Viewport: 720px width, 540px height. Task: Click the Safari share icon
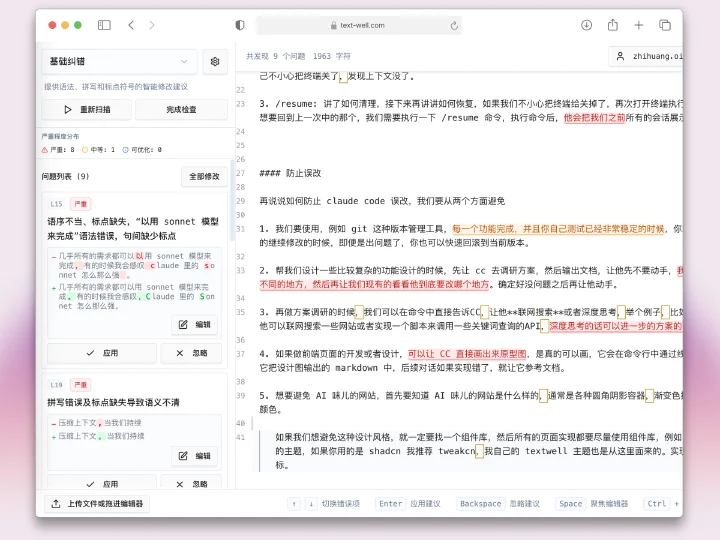coord(613,25)
